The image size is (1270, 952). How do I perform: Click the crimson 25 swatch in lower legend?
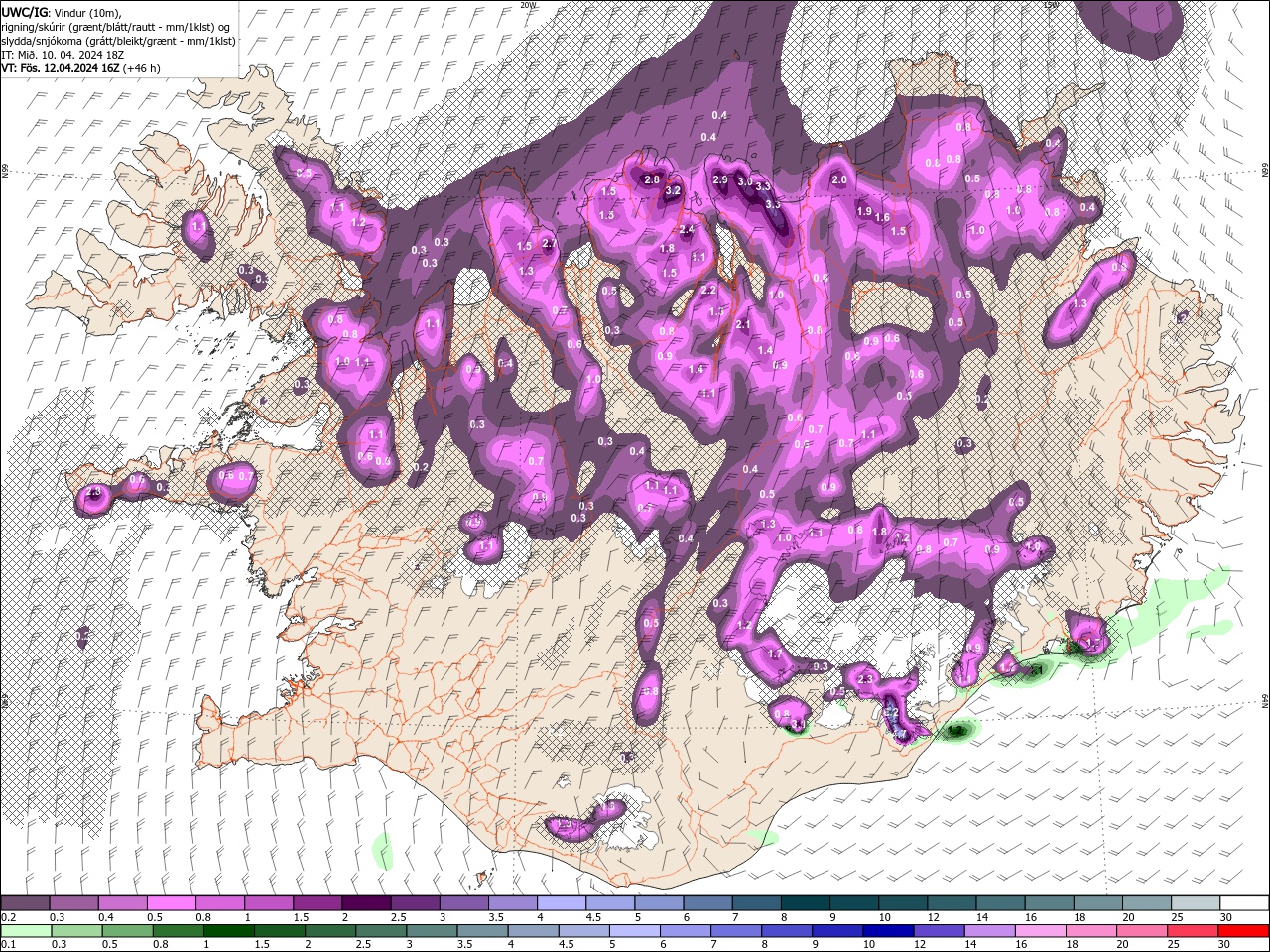click(x=1191, y=931)
